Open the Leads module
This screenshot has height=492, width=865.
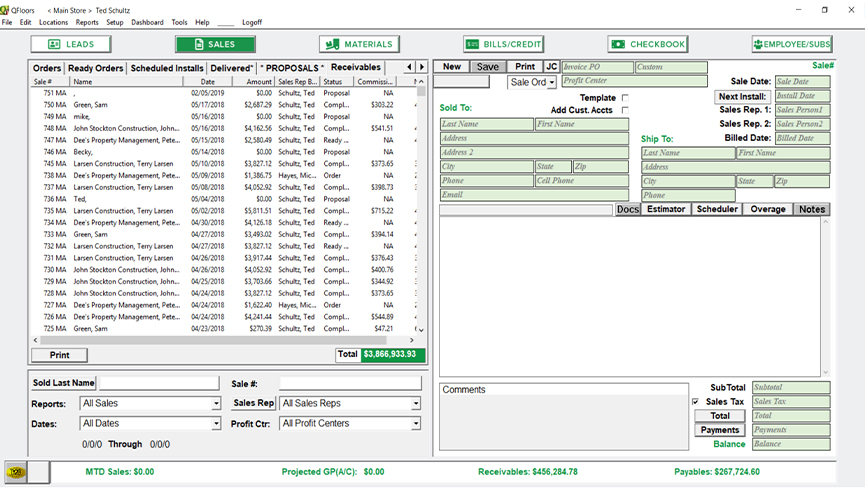click(x=71, y=44)
